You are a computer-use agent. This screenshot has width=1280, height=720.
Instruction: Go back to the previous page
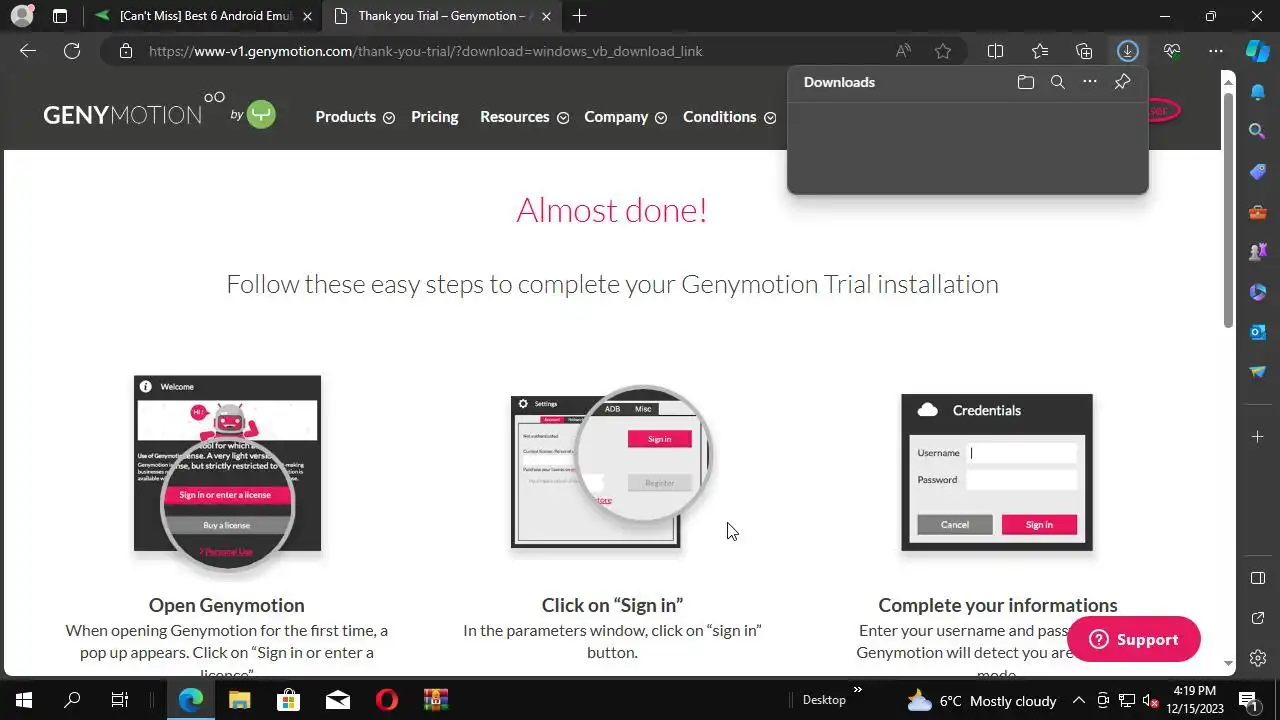(28, 51)
